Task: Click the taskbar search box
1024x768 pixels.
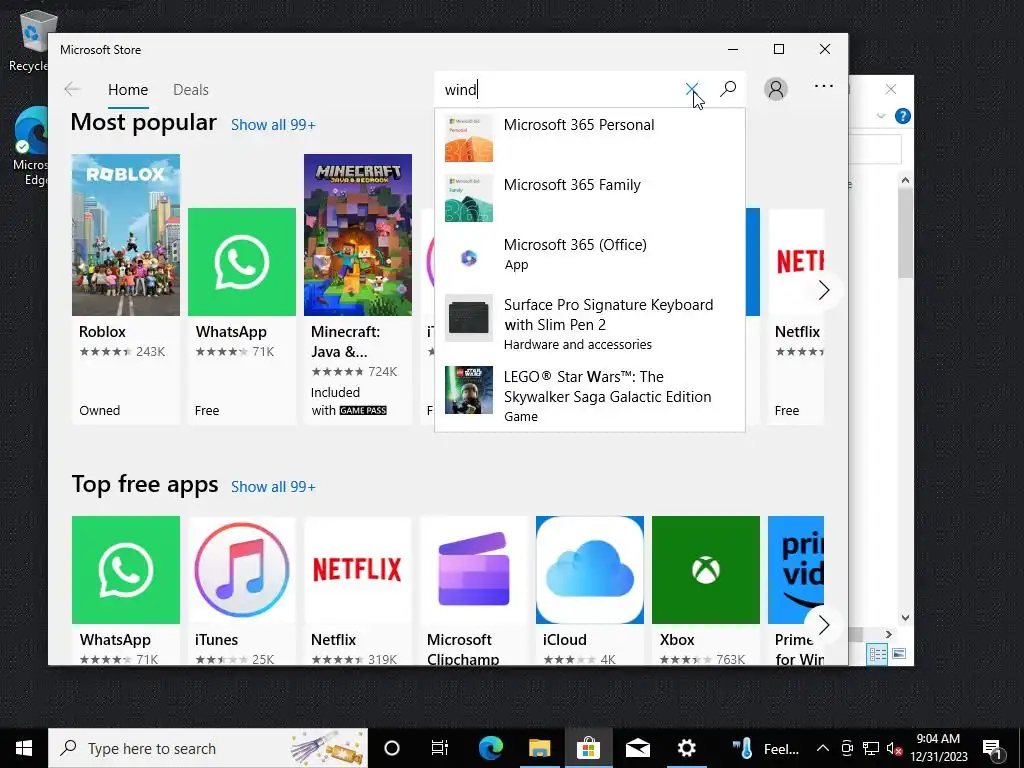Action: (208, 748)
